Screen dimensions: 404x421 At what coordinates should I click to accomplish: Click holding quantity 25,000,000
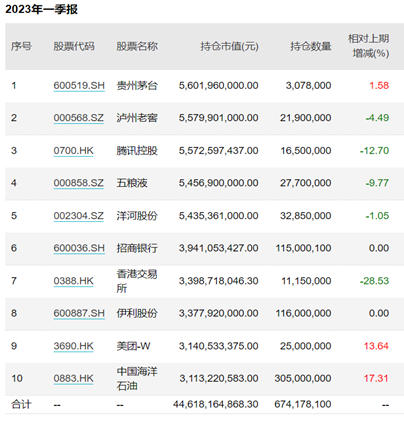tap(306, 346)
